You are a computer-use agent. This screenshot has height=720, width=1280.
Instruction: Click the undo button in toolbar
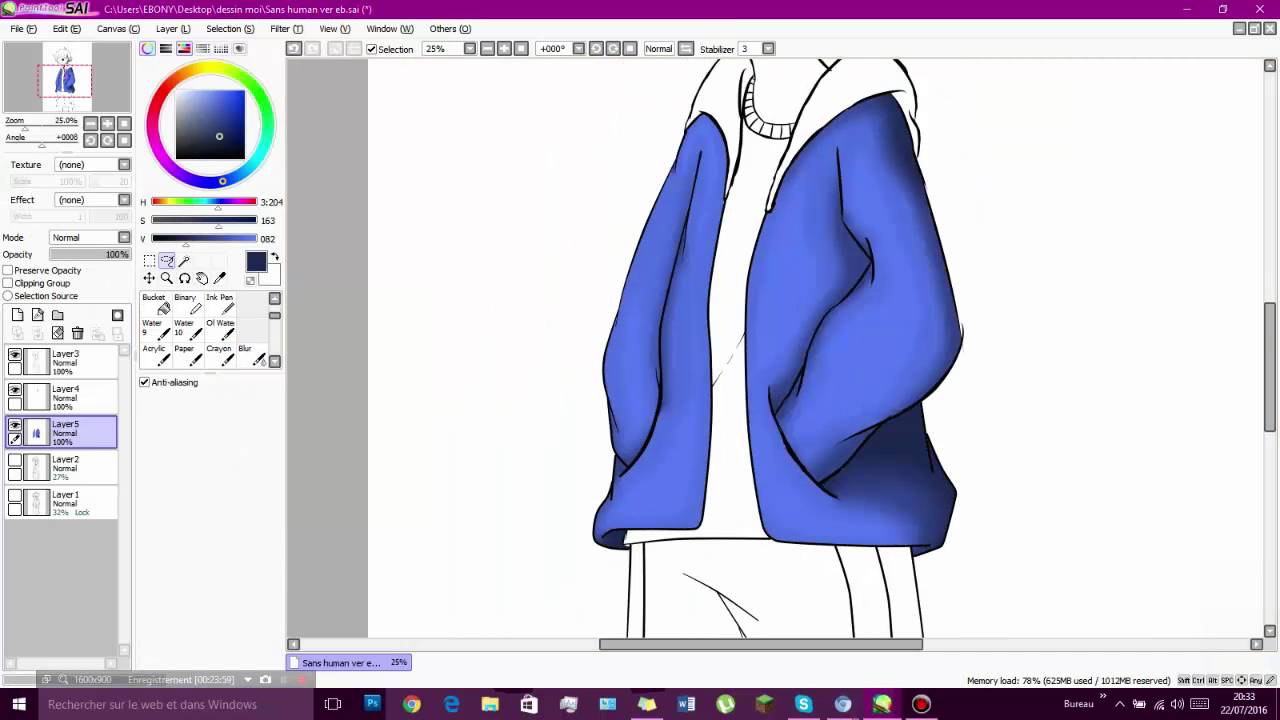tap(293, 48)
